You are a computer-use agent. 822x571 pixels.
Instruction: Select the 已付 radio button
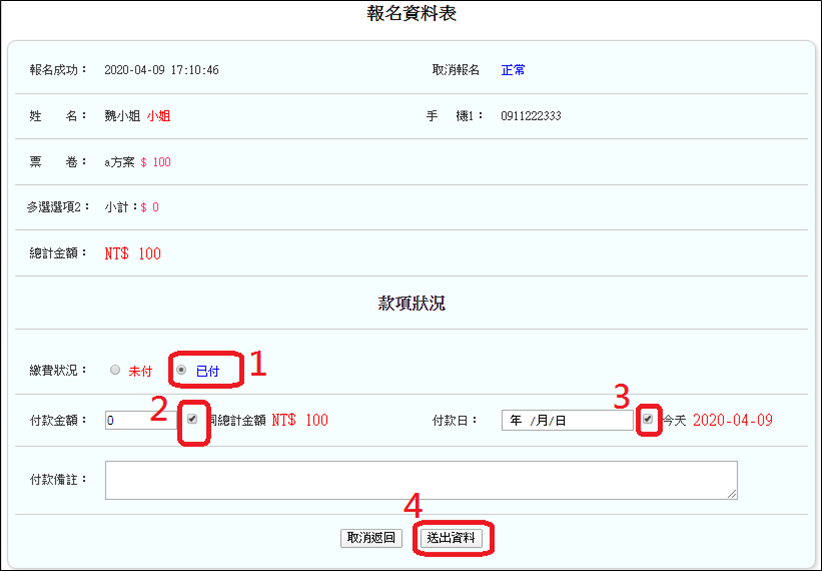click(181, 370)
